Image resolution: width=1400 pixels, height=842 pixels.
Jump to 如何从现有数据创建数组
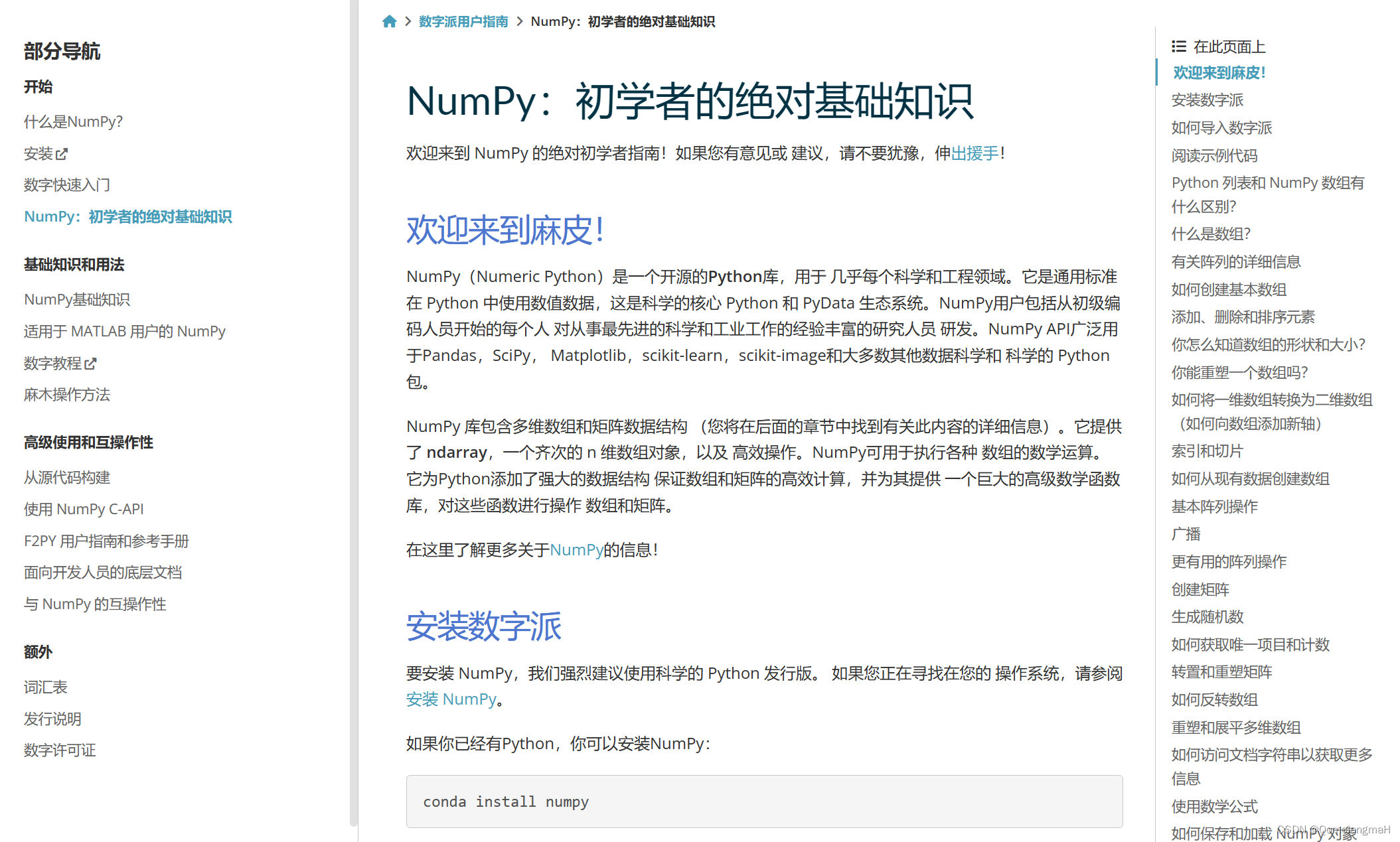(1251, 478)
